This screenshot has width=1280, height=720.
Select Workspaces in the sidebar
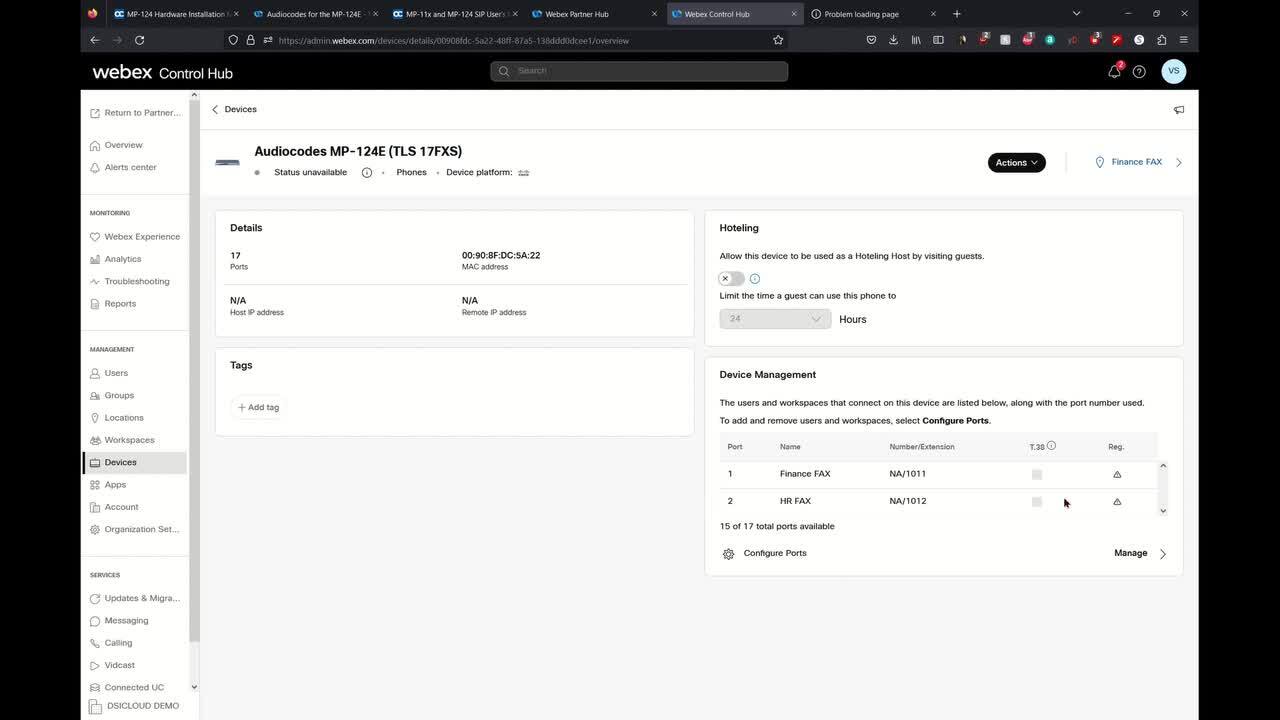tap(129, 440)
